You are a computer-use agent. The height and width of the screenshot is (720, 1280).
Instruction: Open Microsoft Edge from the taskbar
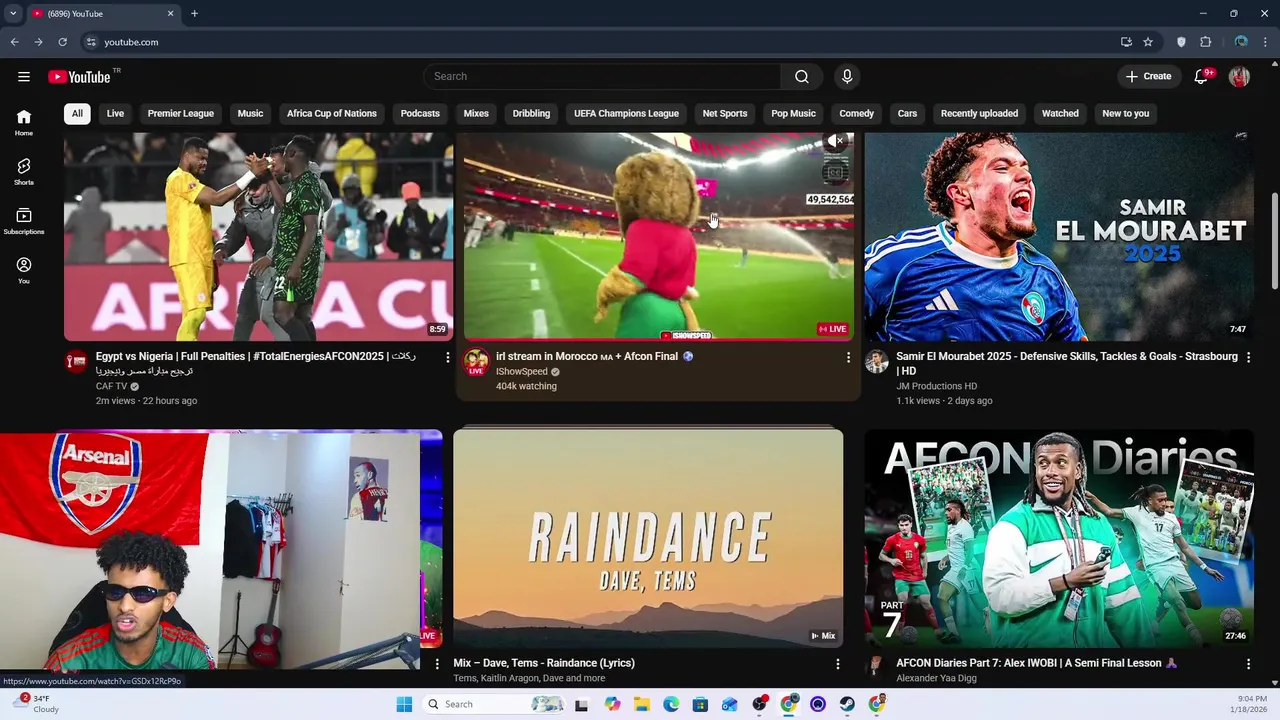[x=671, y=704]
